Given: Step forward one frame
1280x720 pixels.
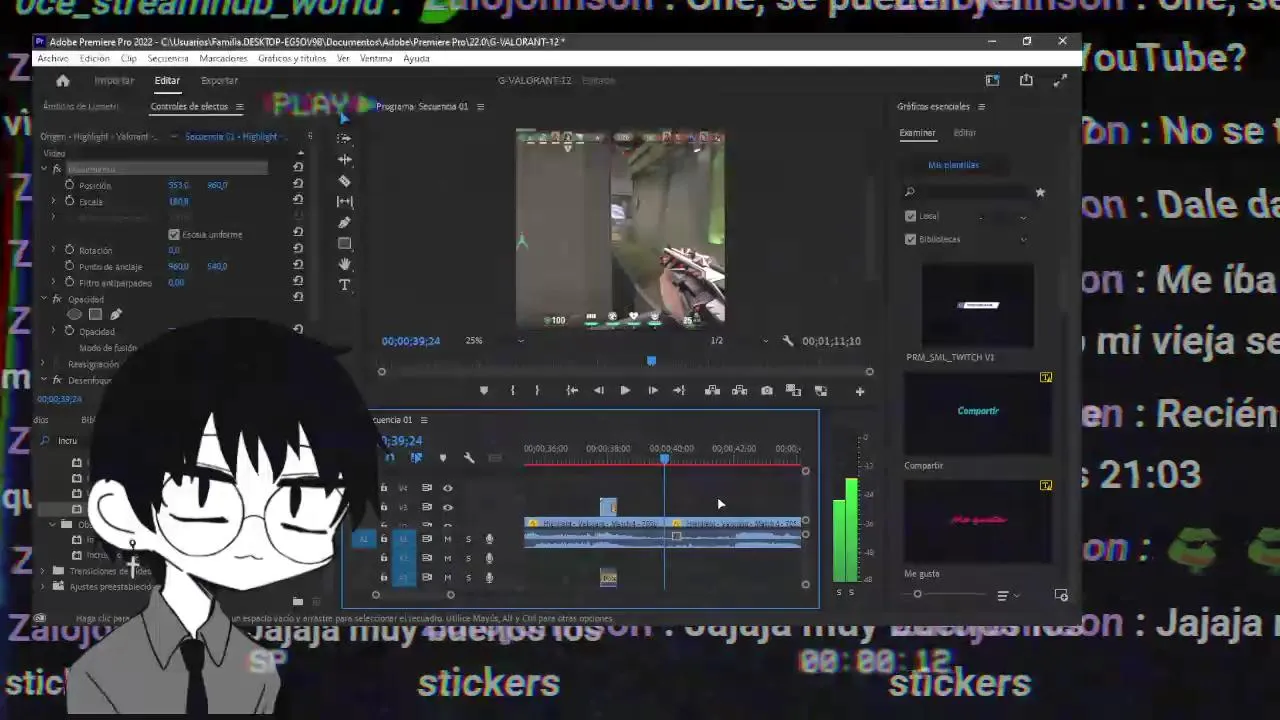Looking at the screenshot, I should point(653,391).
